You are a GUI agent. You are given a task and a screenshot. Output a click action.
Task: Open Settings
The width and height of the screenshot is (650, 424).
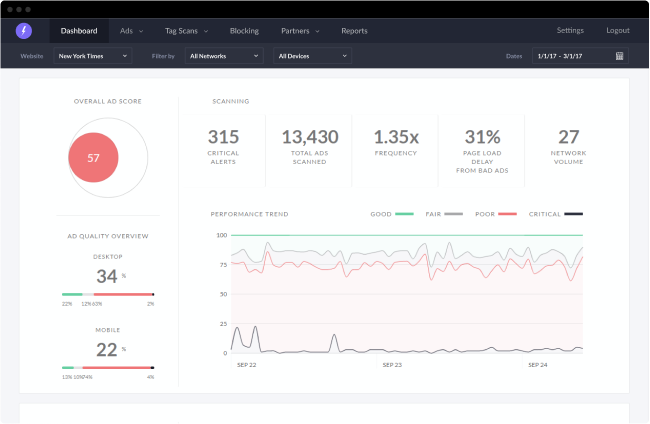click(570, 31)
